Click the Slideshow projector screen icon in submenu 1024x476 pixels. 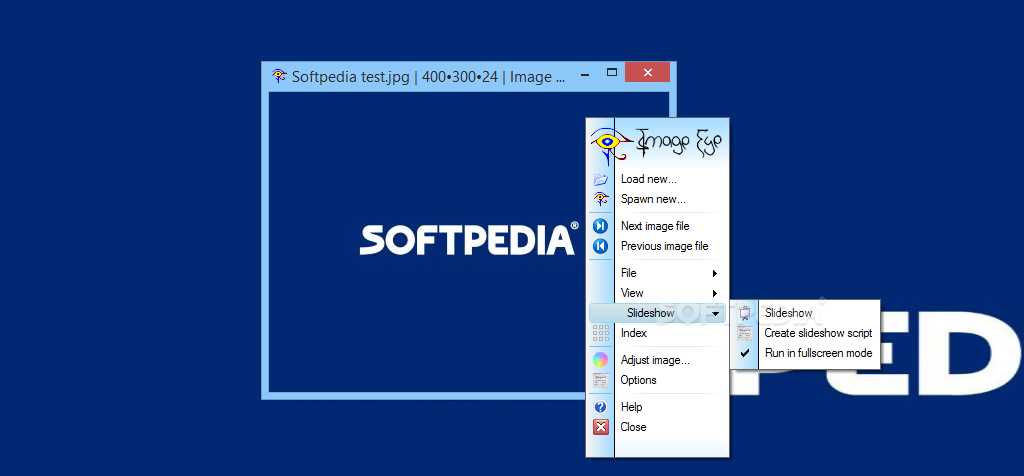point(744,313)
